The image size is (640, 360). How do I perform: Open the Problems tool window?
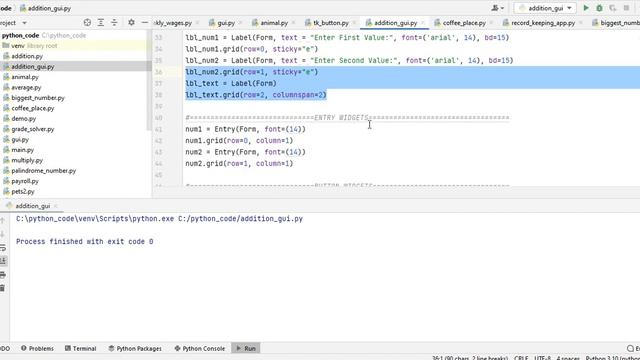tap(37, 349)
